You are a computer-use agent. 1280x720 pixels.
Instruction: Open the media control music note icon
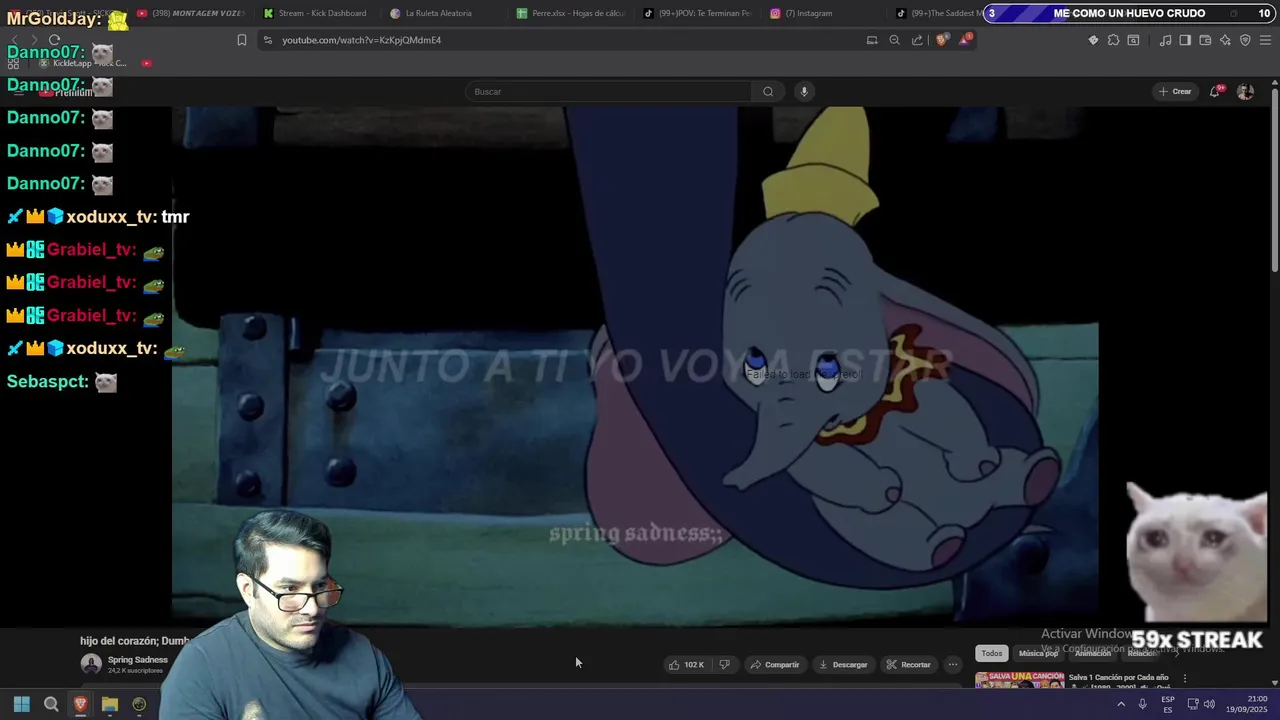click(1165, 40)
